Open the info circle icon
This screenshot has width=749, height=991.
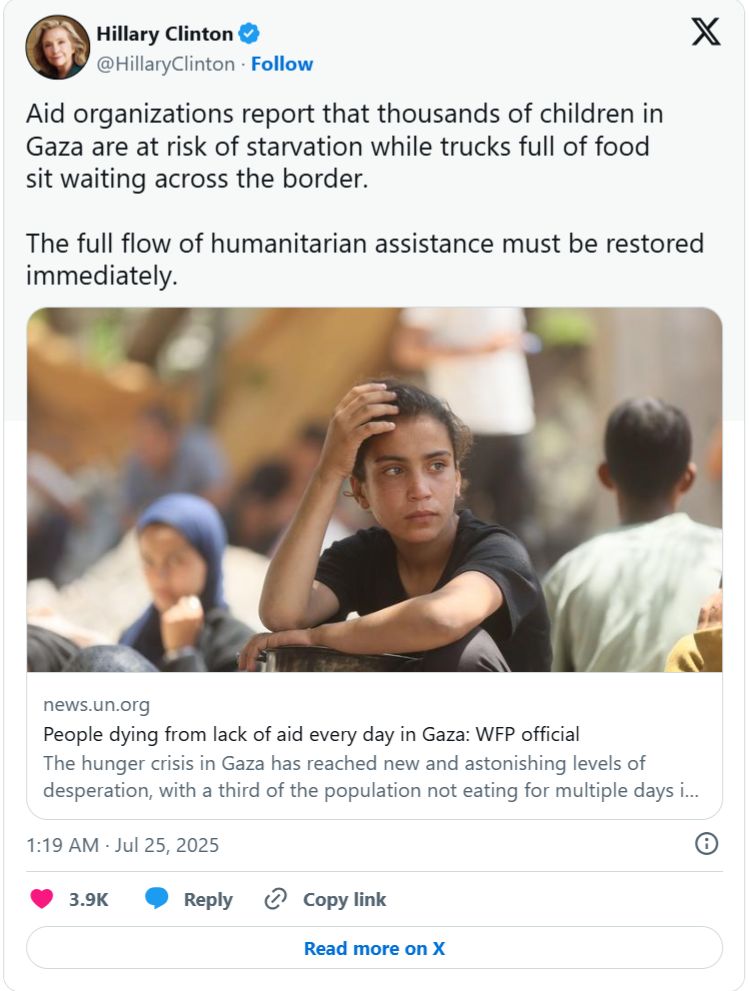[x=706, y=844]
